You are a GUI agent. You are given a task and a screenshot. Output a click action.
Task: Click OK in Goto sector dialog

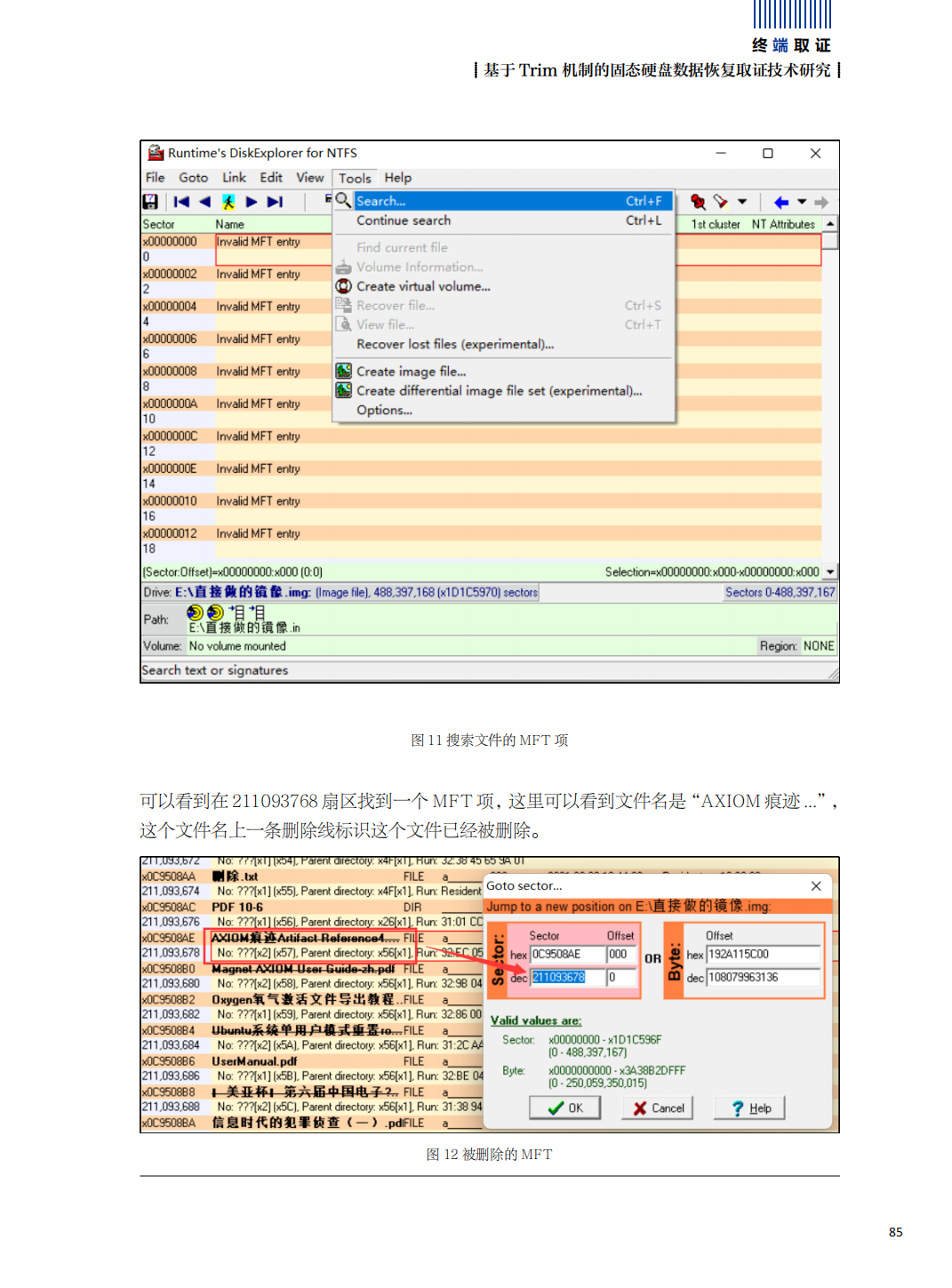point(565,1108)
